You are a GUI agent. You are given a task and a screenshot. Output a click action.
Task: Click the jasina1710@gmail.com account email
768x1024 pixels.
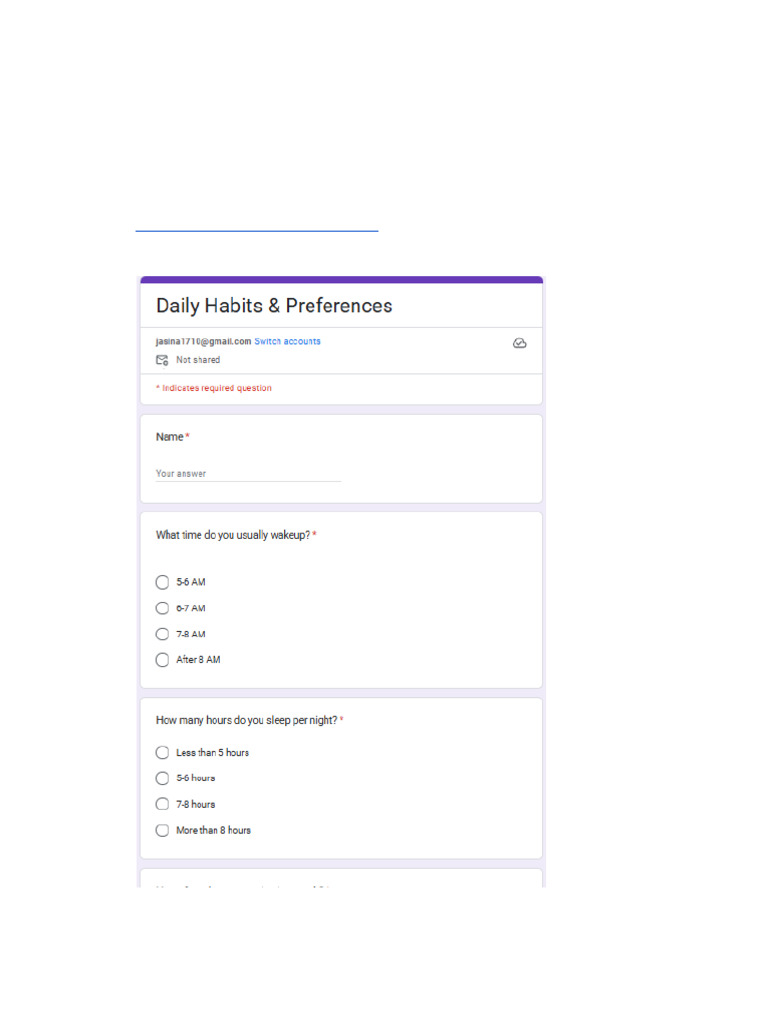(x=203, y=342)
